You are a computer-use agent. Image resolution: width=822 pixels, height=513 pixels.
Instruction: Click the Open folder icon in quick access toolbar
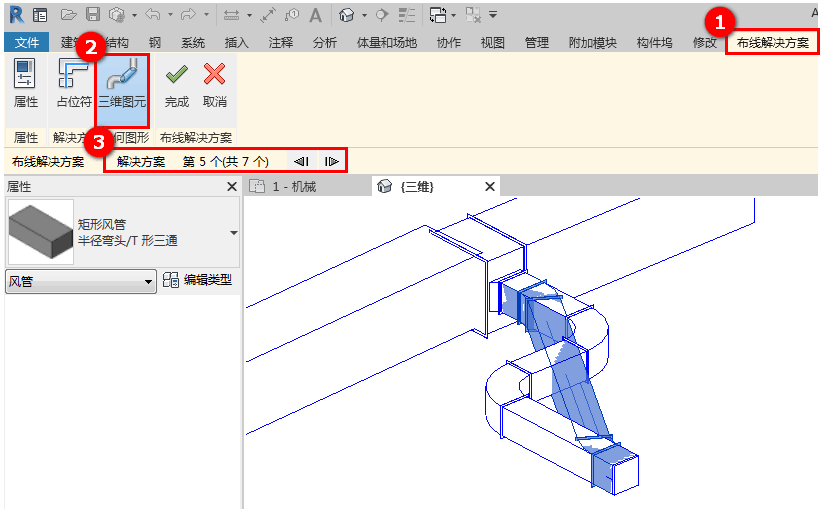point(68,15)
